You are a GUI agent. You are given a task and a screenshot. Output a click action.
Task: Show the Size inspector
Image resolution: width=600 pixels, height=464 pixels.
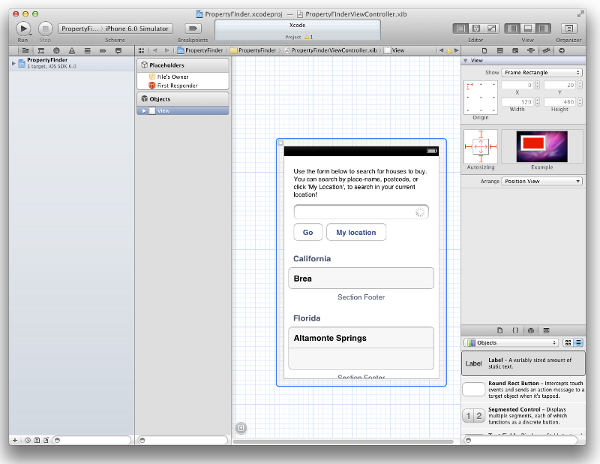tap(546, 50)
